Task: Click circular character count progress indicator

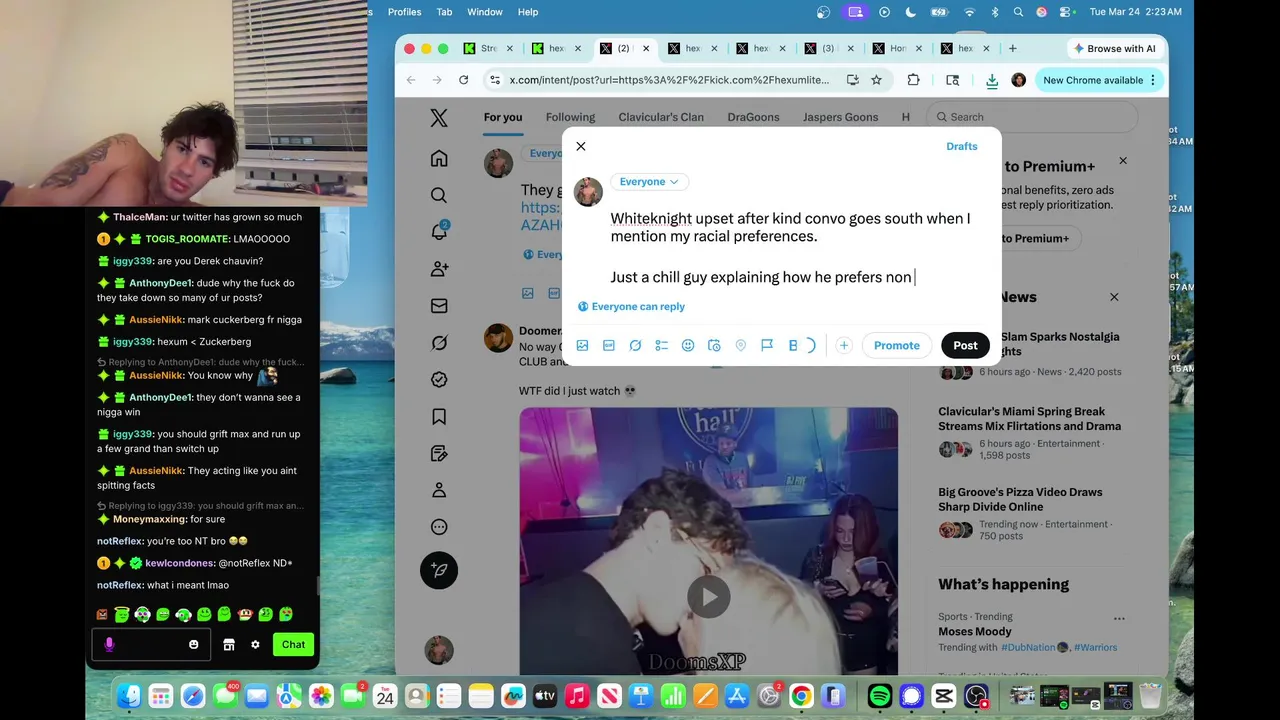Action: click(x=811, y=345)
